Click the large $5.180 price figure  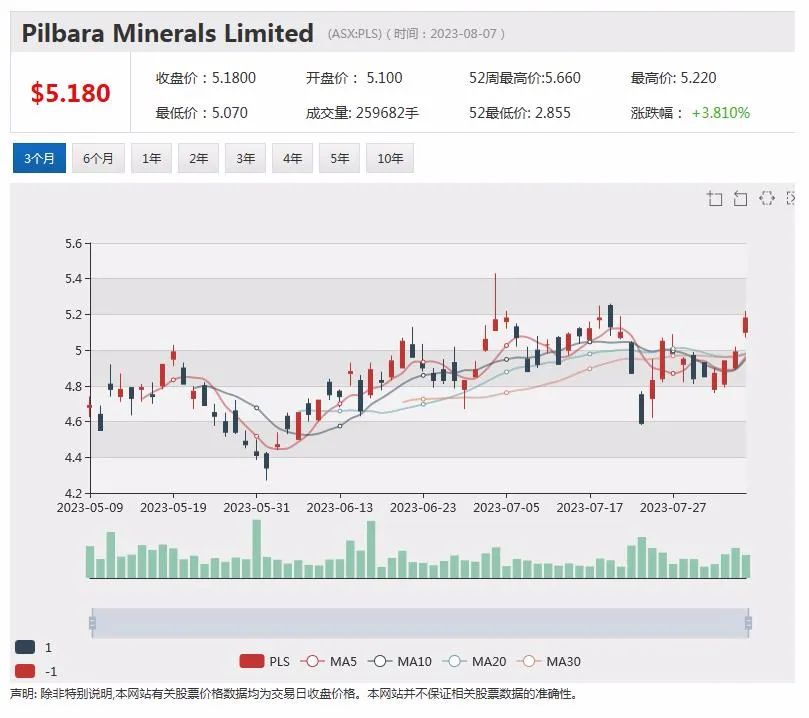point(71,93)
